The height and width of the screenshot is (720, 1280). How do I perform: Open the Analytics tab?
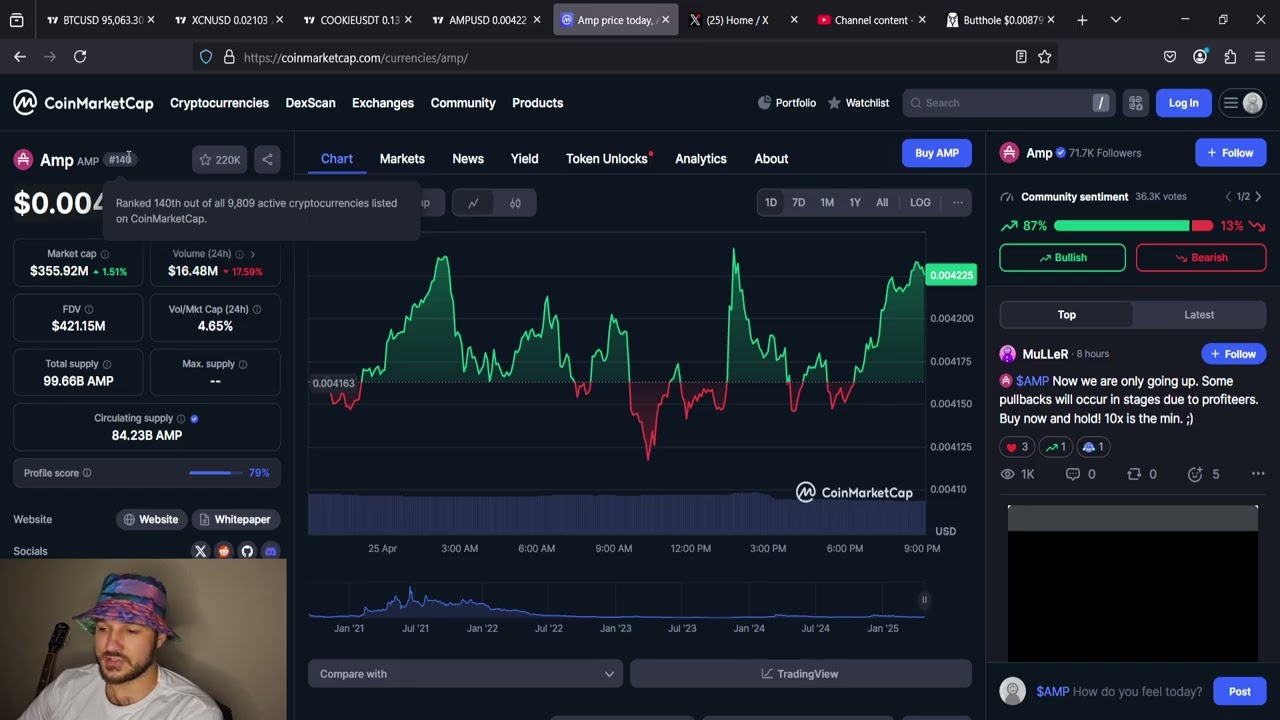tap(701, 159)
